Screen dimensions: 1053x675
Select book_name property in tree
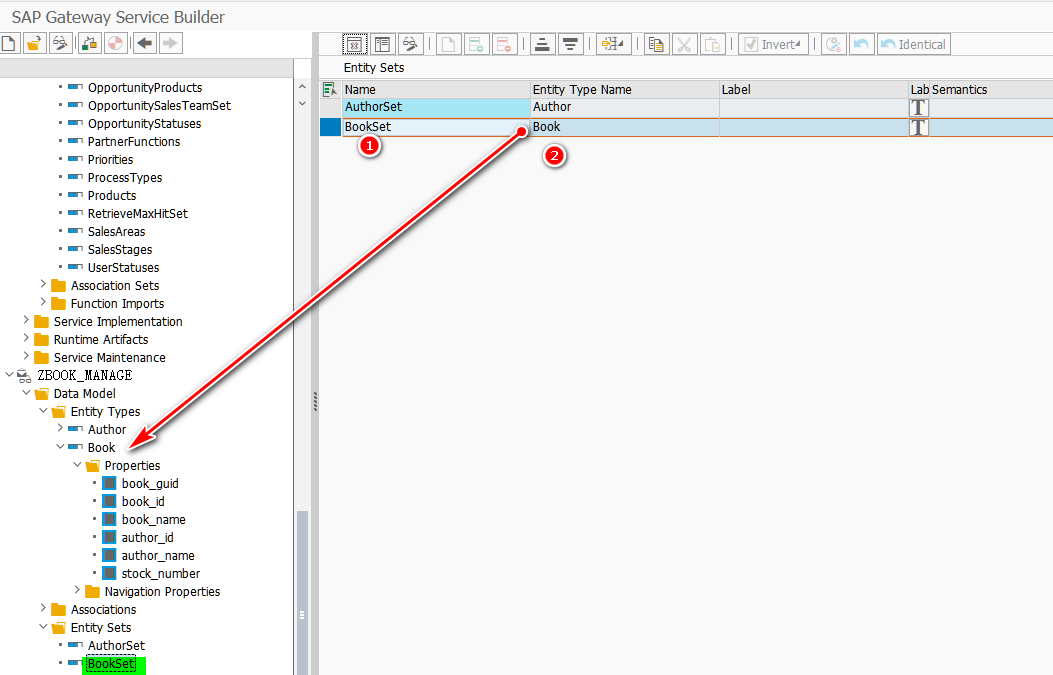[x=153, y=520]
